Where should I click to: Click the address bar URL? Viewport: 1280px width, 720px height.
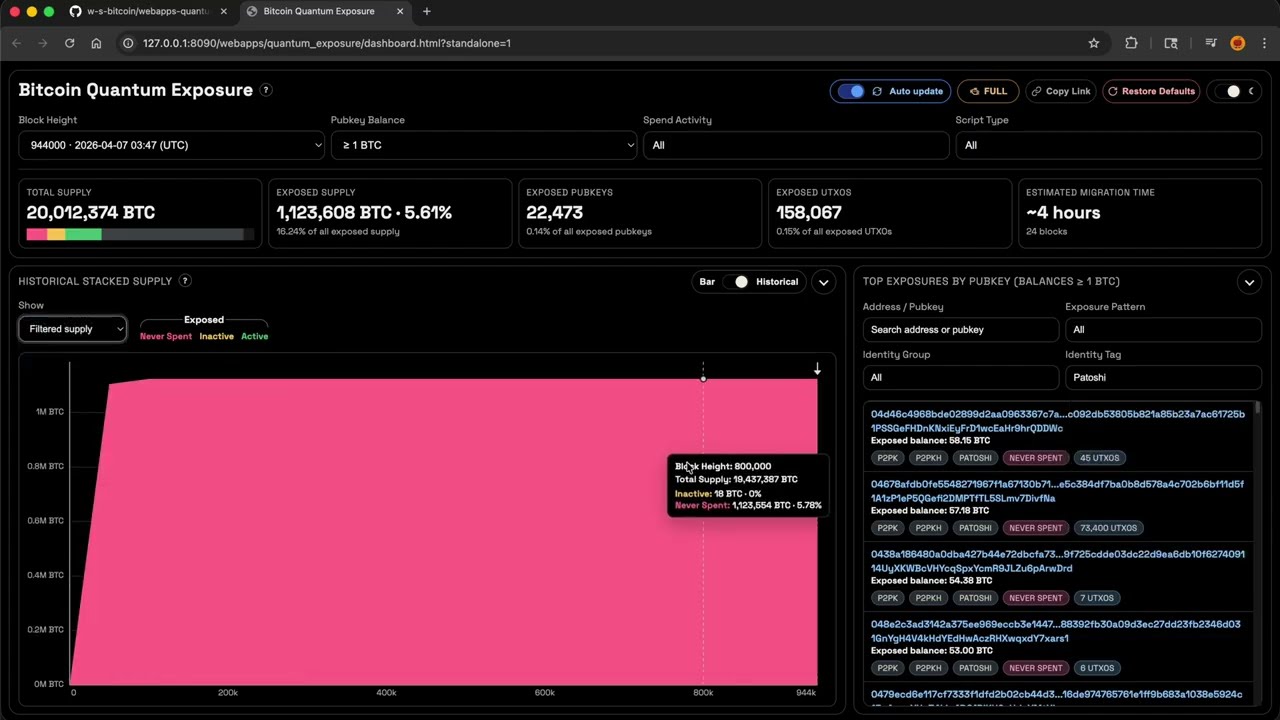[x=327, y=43]
